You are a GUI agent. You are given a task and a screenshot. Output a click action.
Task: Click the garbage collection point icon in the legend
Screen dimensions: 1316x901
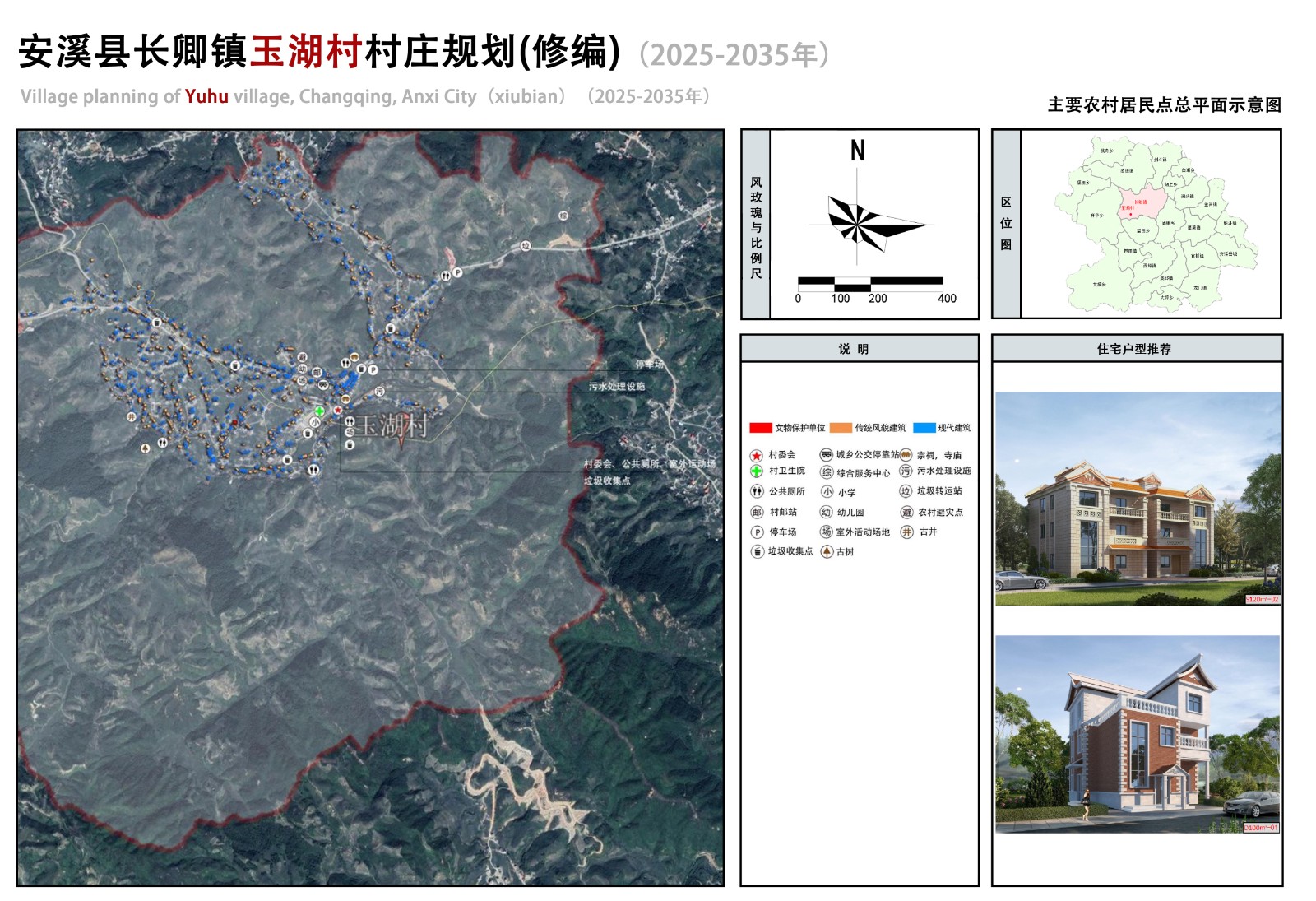(757, 551)
